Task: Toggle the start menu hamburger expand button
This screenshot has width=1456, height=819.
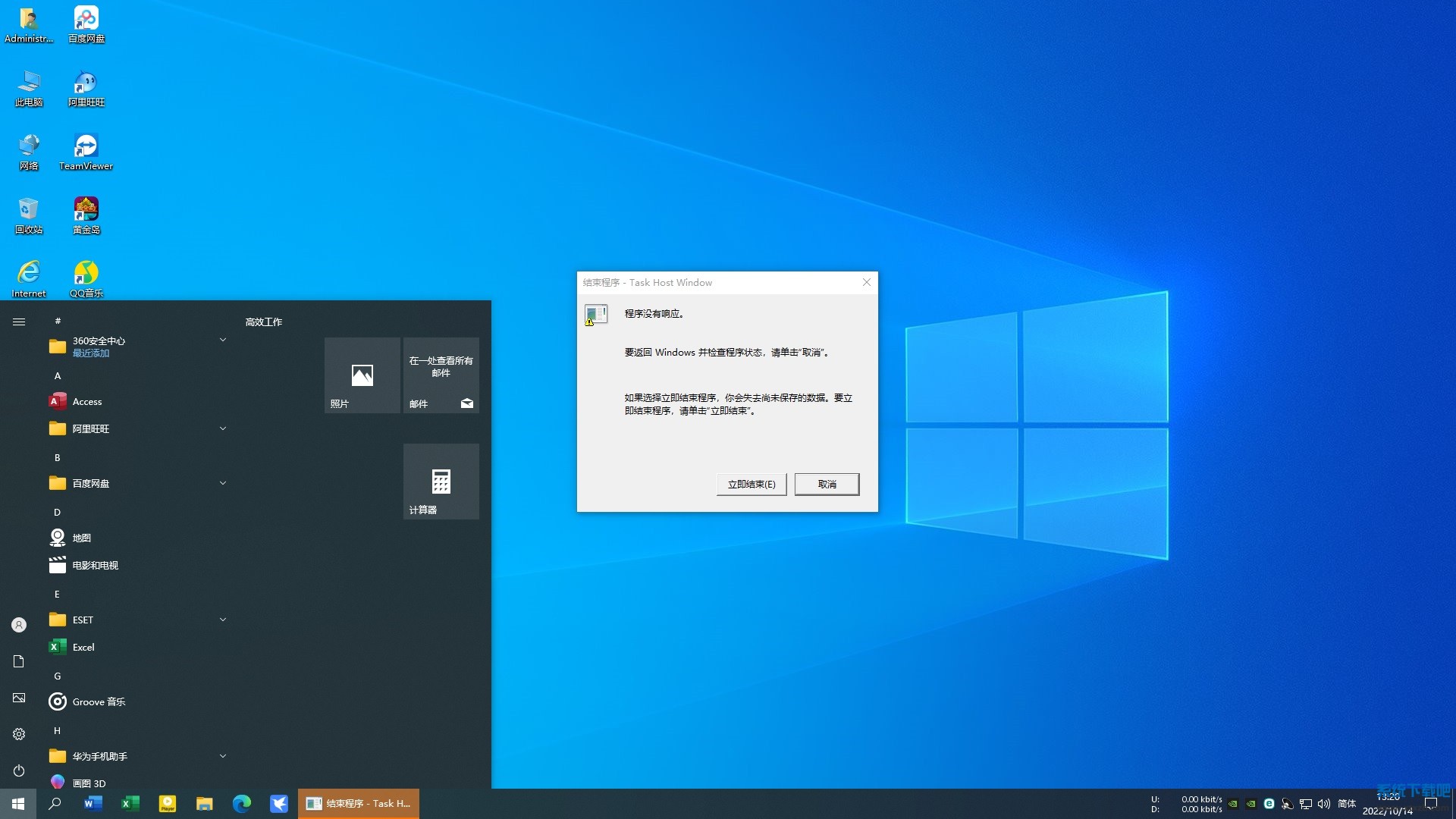Action: click(19, 322)
